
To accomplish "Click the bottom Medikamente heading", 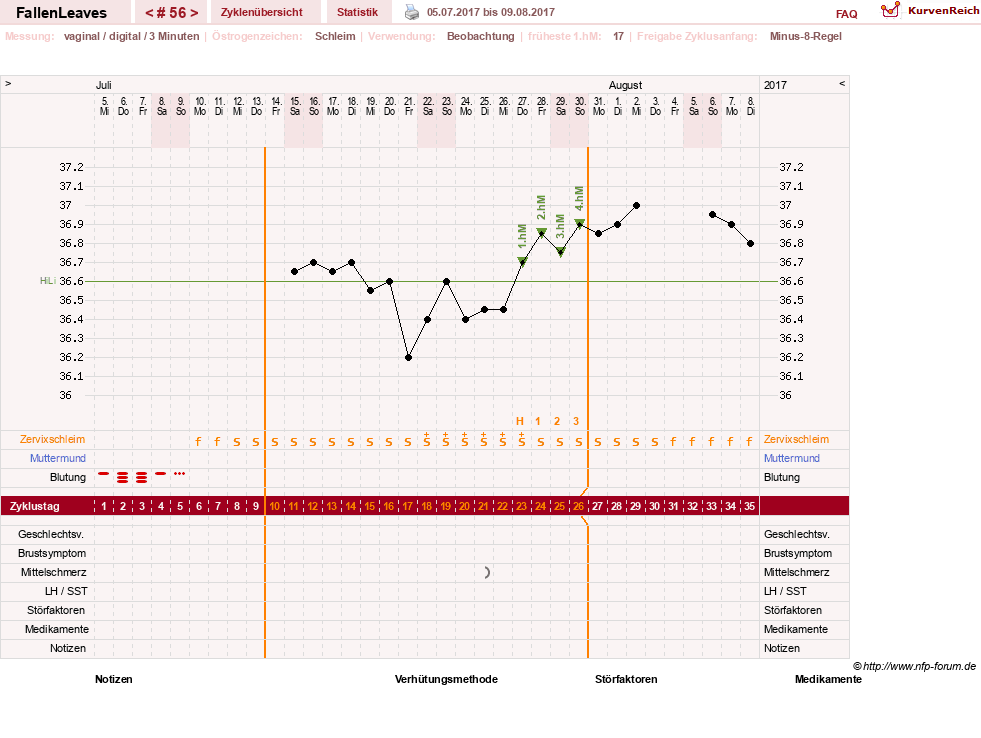I will (x=828, y=679).
